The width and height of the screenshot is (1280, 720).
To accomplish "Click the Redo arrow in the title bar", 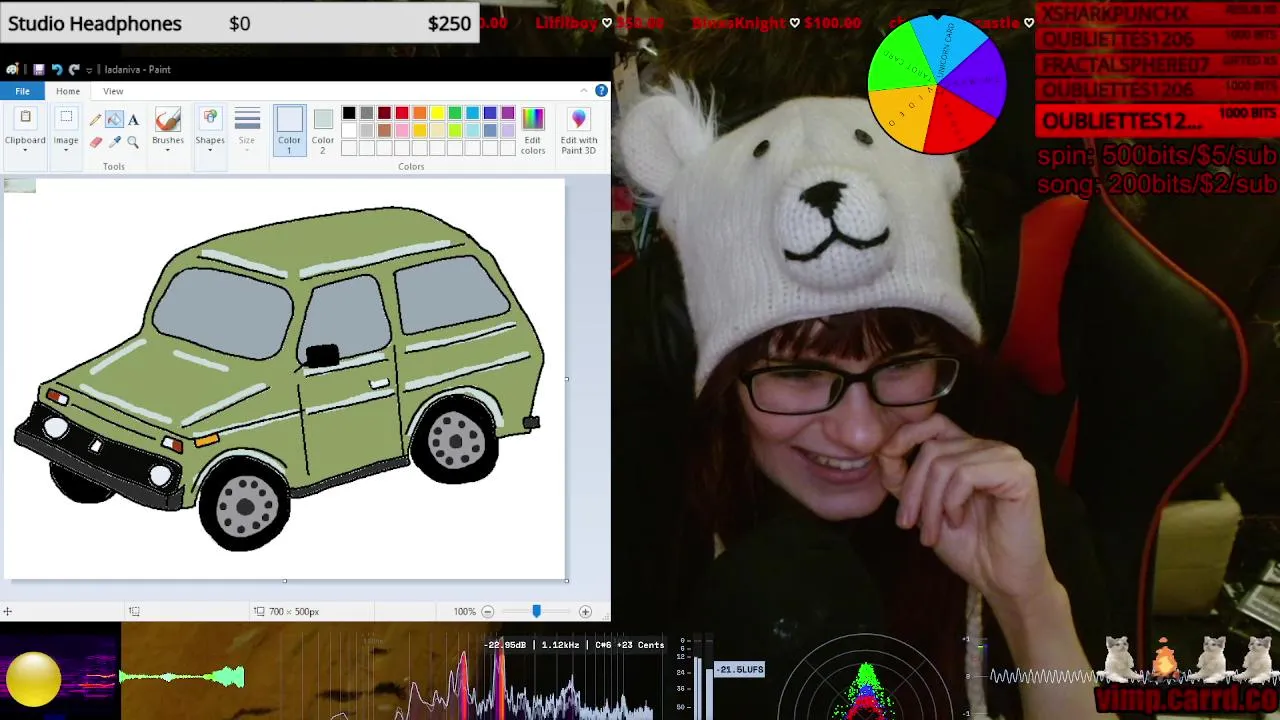I will [74, 69].
